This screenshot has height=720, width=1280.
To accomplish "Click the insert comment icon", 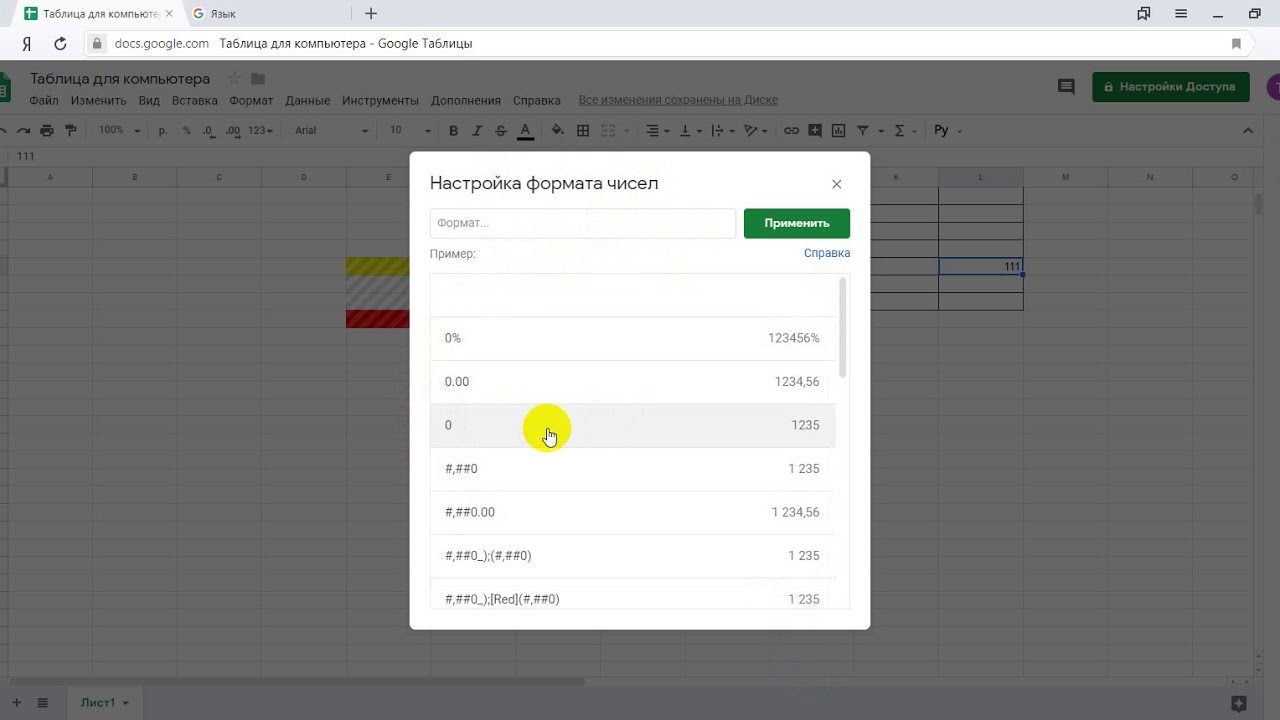I will (815, 130).
